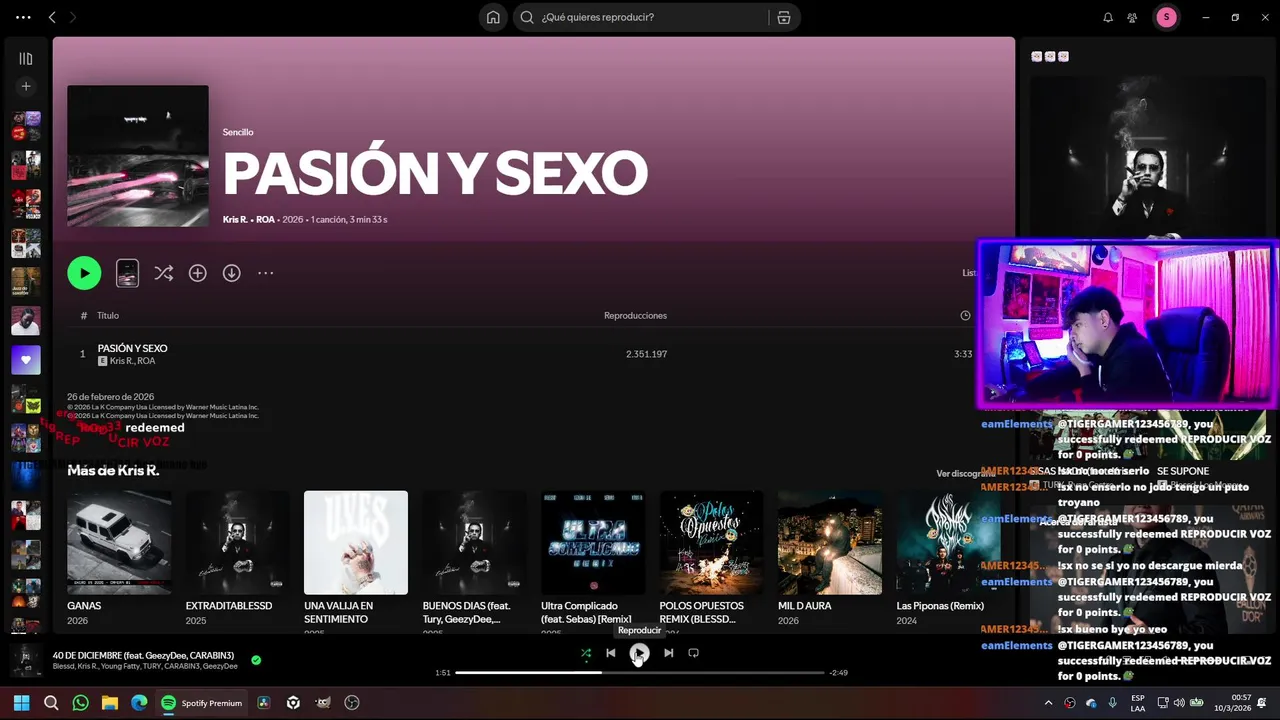Open the Browse icon in search bar
The height and width of the screenshot is (720, 1280).
784,17
